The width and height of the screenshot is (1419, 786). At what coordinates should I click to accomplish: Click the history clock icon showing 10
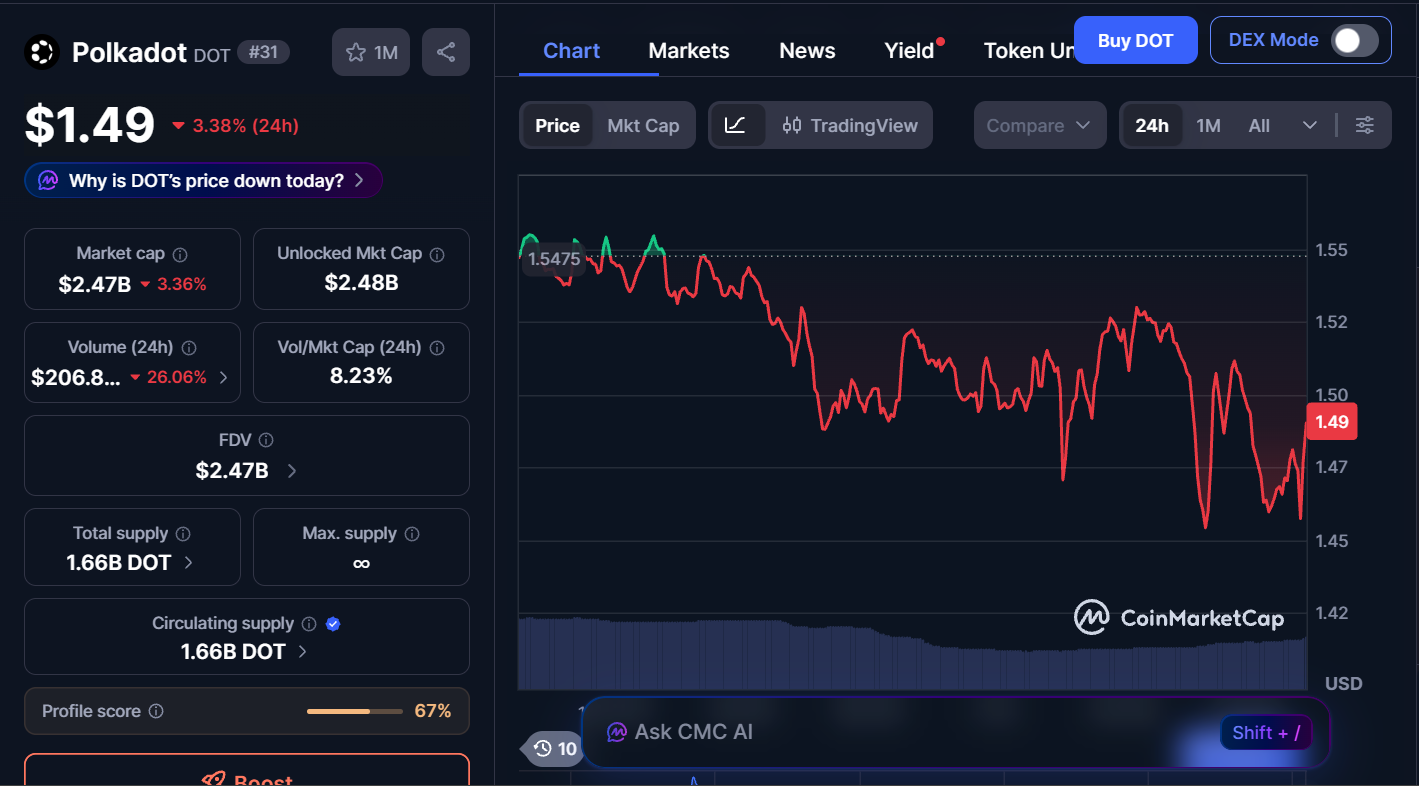[549, 748]
